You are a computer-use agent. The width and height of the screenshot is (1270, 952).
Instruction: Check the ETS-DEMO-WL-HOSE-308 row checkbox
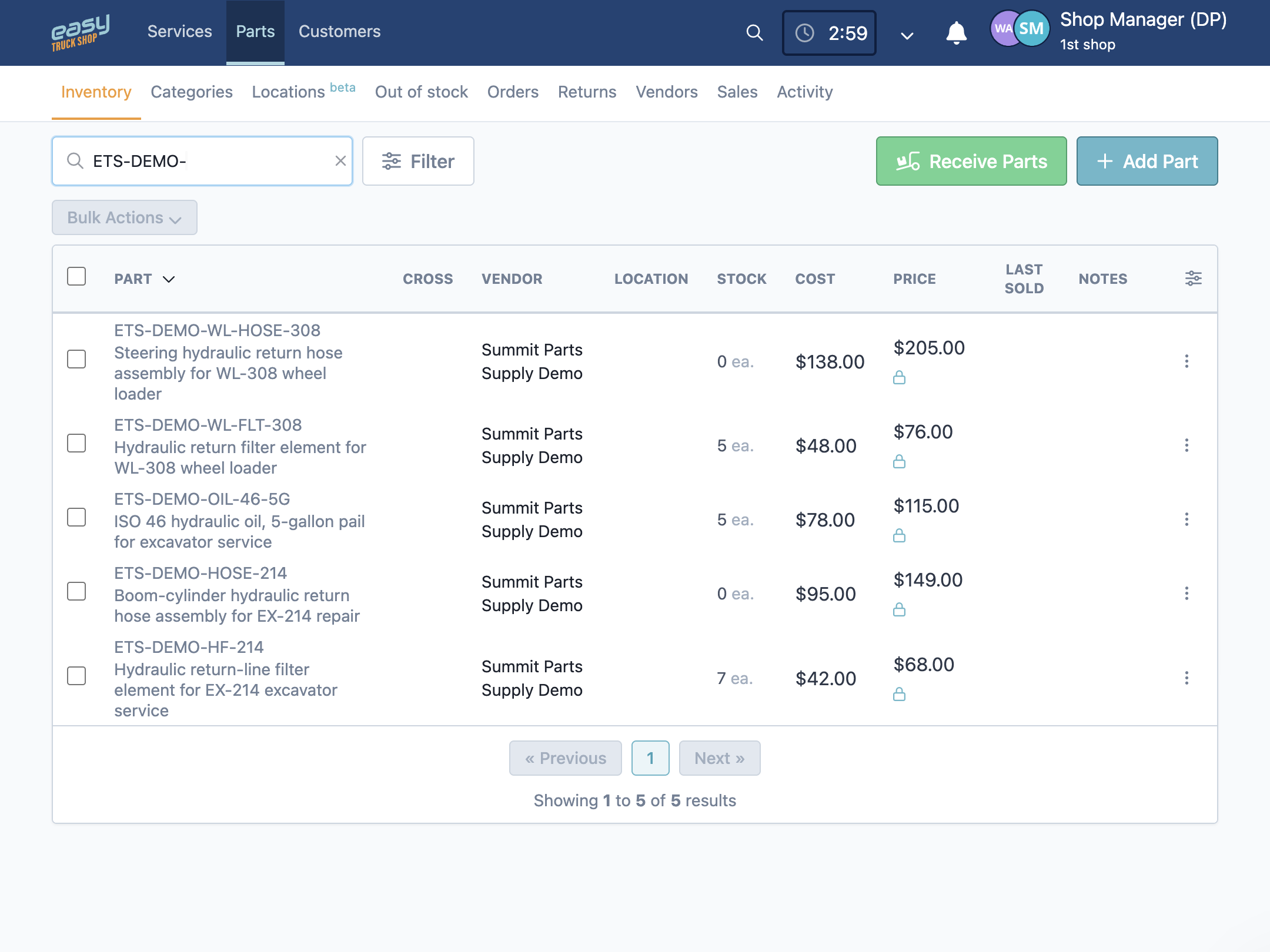pyautogui.click(x=76, y=359)
